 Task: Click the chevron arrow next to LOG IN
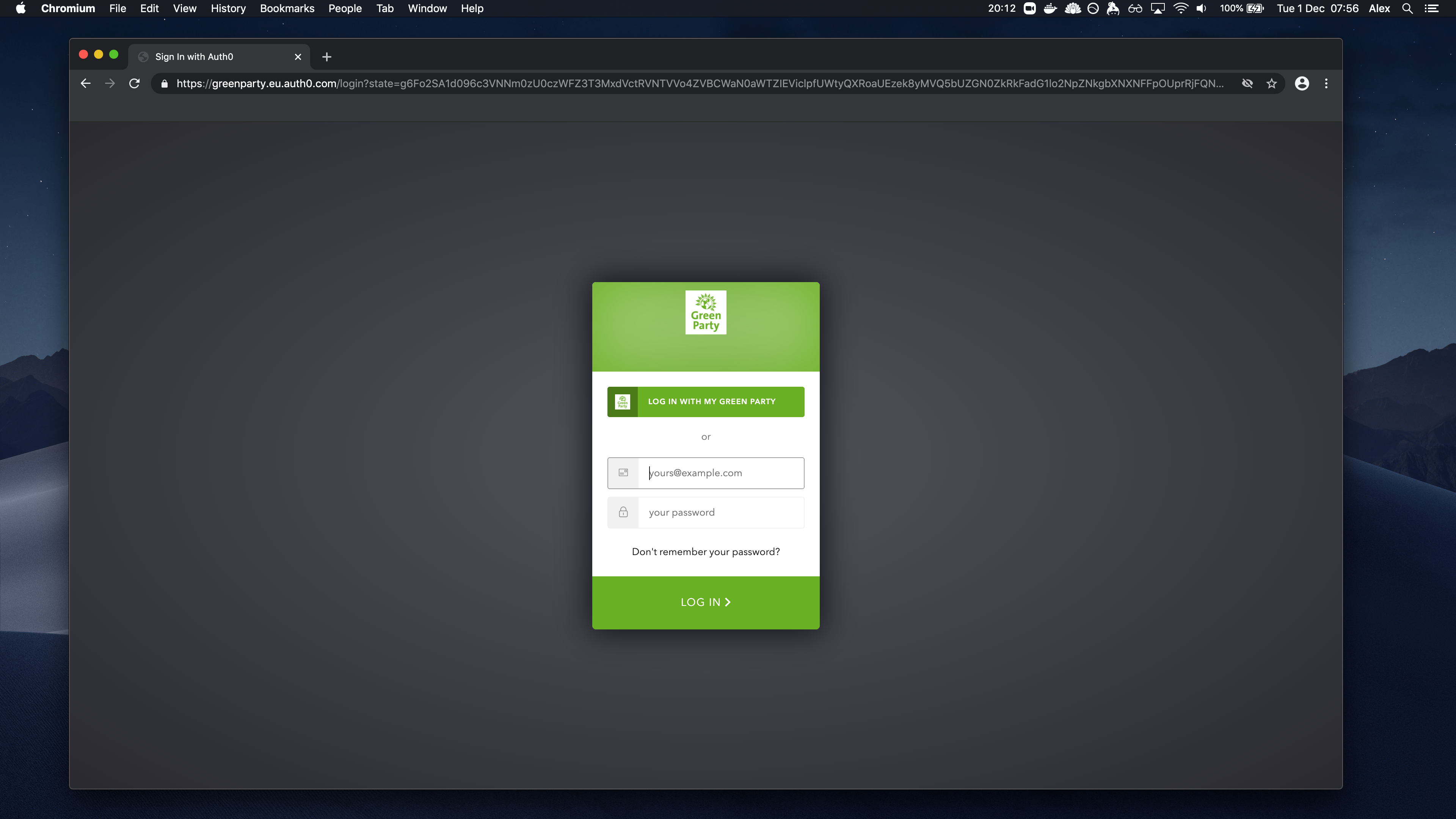pyautogui.click(x=728, y=602)
